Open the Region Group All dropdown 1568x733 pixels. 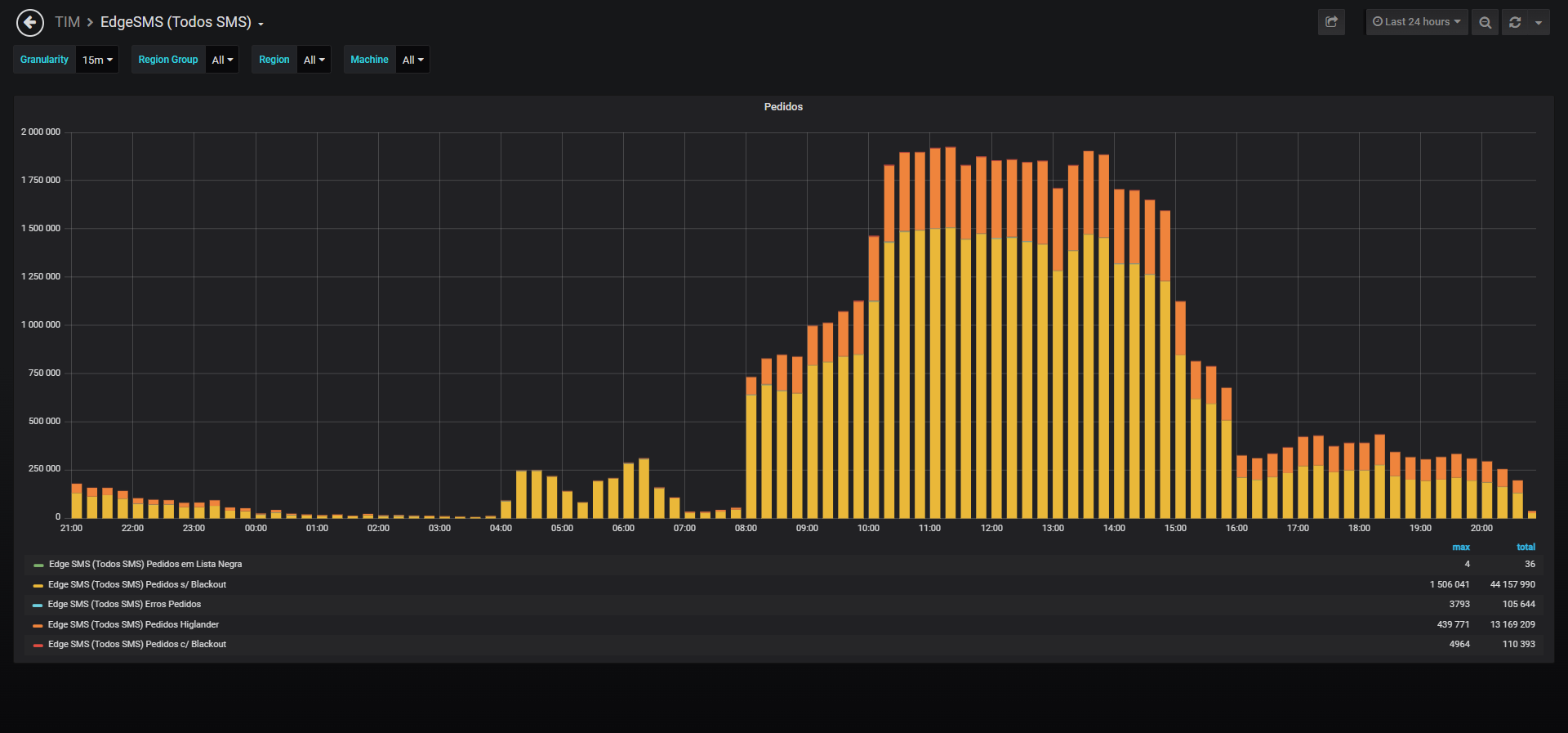tap(222, 60)
